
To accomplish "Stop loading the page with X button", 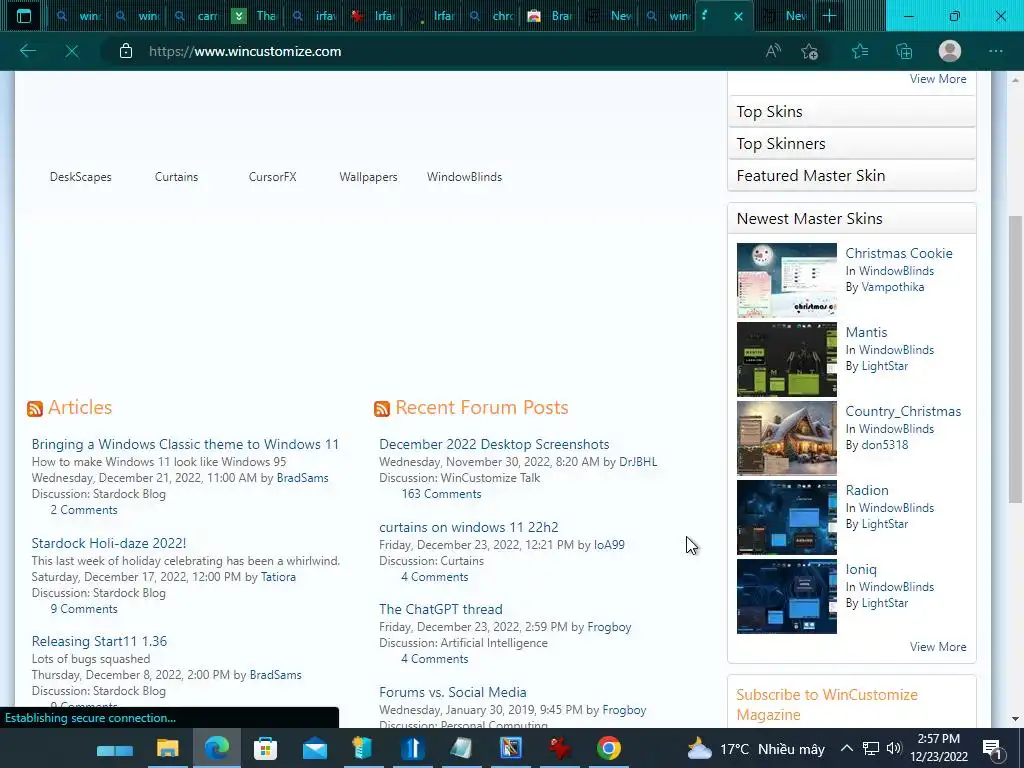I will (72, 51).
